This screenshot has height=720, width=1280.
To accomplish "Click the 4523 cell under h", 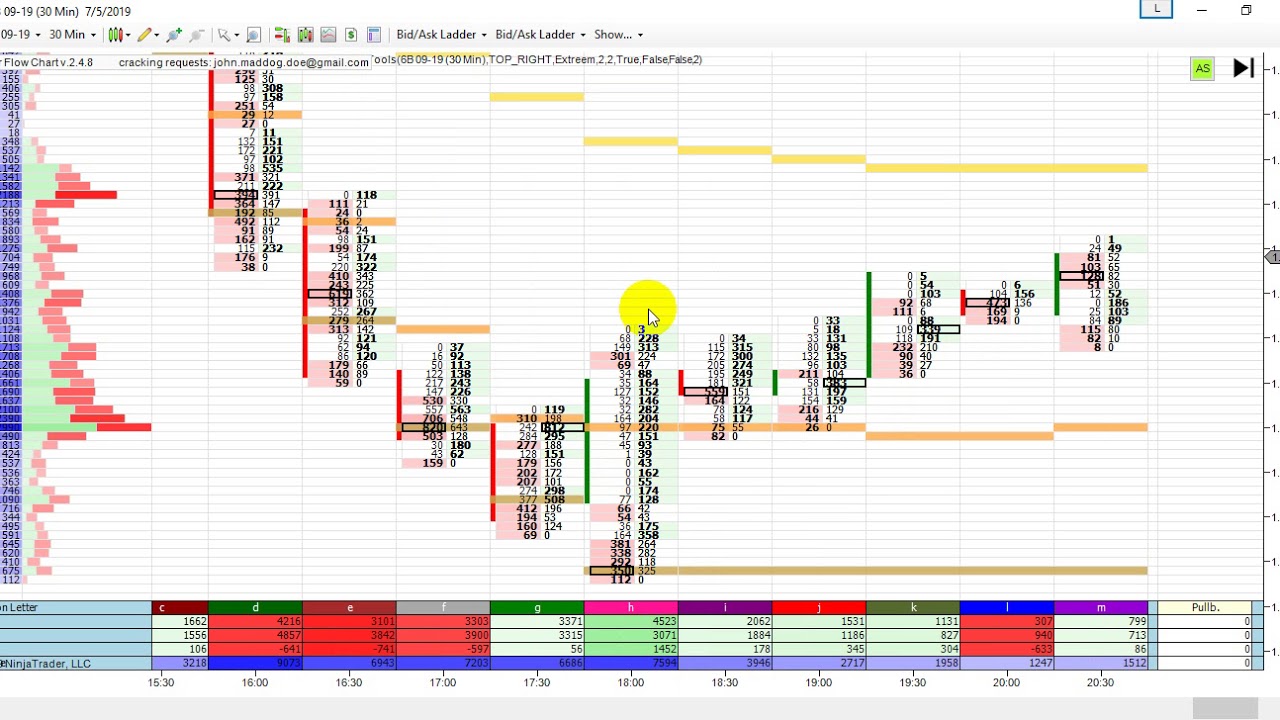I will pos(631,621).
